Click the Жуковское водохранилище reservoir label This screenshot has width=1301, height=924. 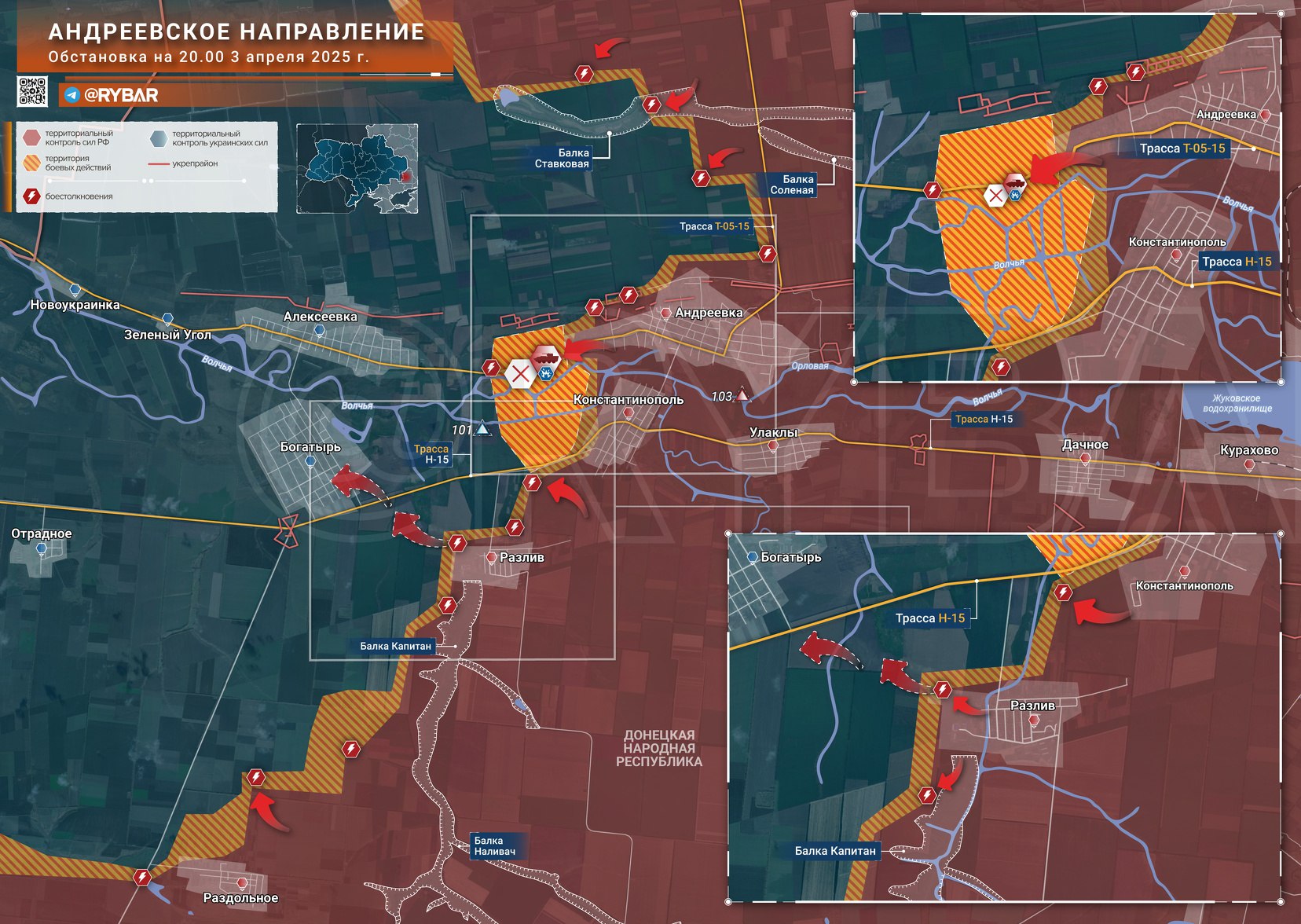point(1237,404)
